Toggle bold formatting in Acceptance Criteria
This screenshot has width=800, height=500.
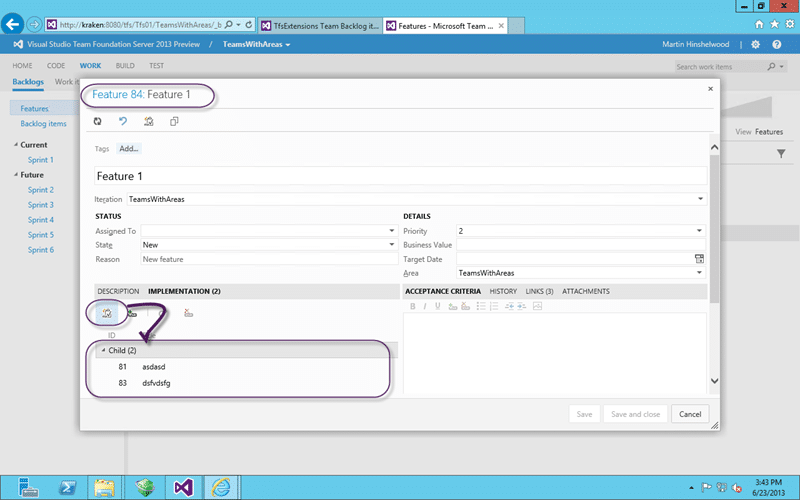pyautogui.click(x=412, y=306)
